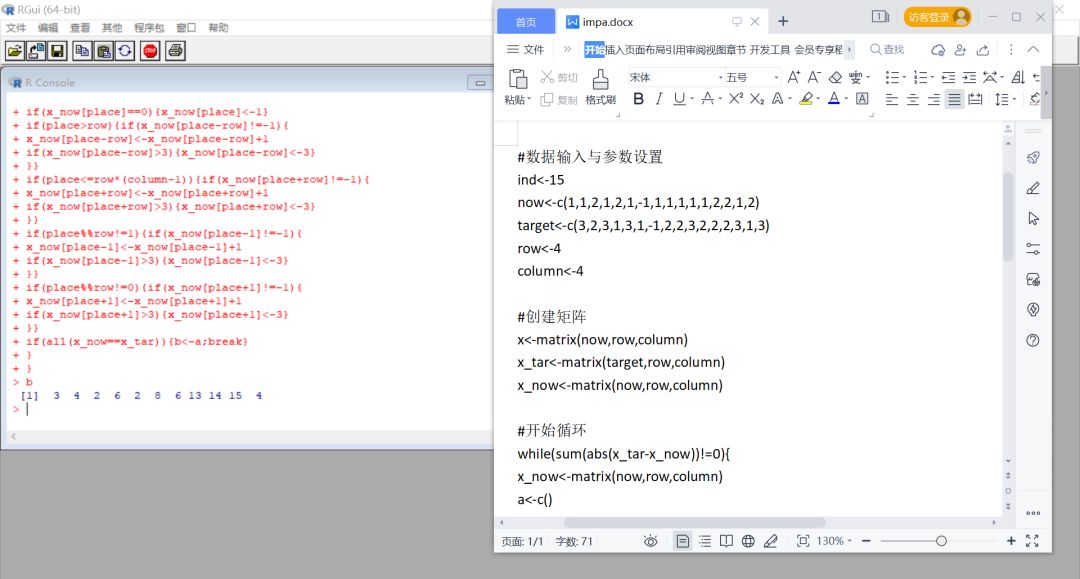The width and height of the screenshot is (1080, 579).
Task: Increase paragraph indent
Action: (969, 77)
